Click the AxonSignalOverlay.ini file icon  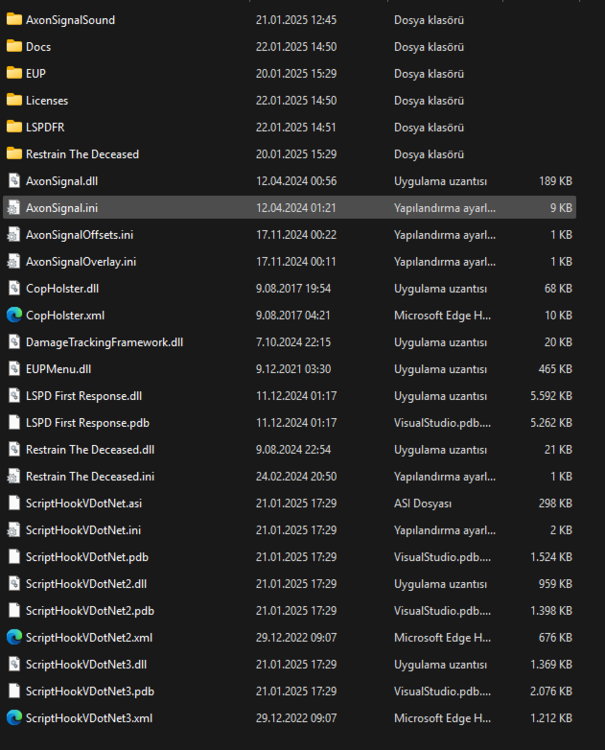[14, 261]
